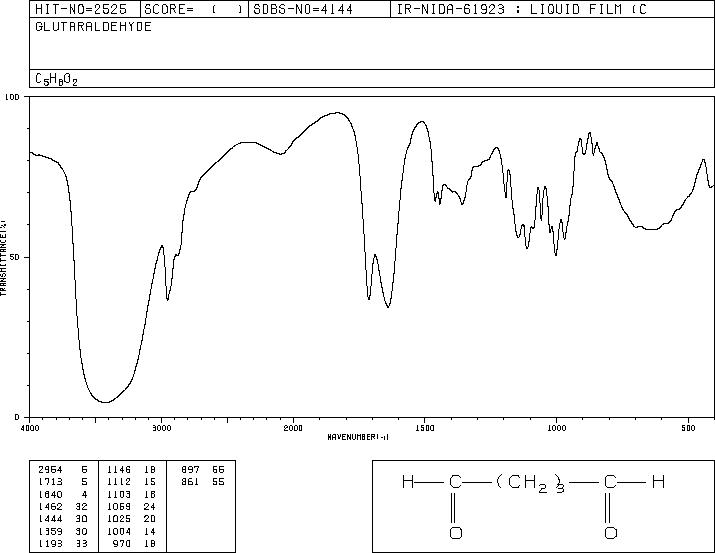The image size is (715, 553).
Task: Click the 1000 wavenumber axis label
Action: click(x=556, y=428)
